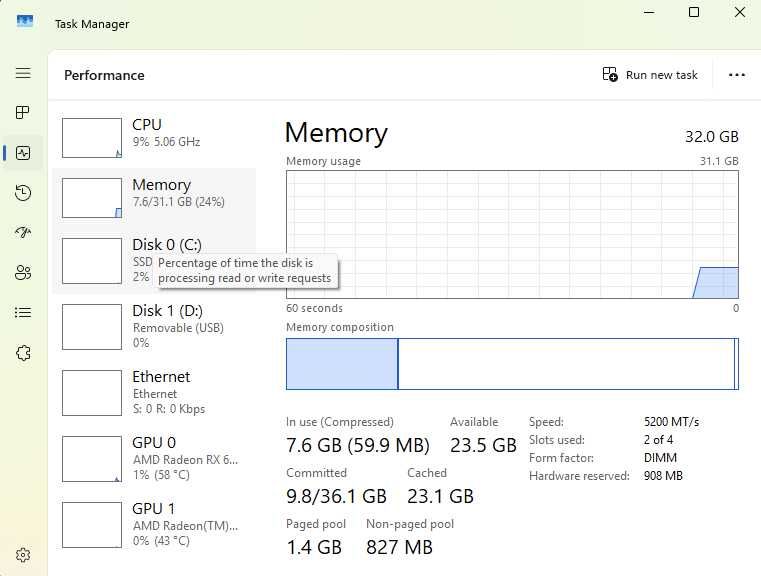The width and height of the screenshot is (761, 576).
Task: Open the Startup apps icon
Action: (x=23, y=232)
